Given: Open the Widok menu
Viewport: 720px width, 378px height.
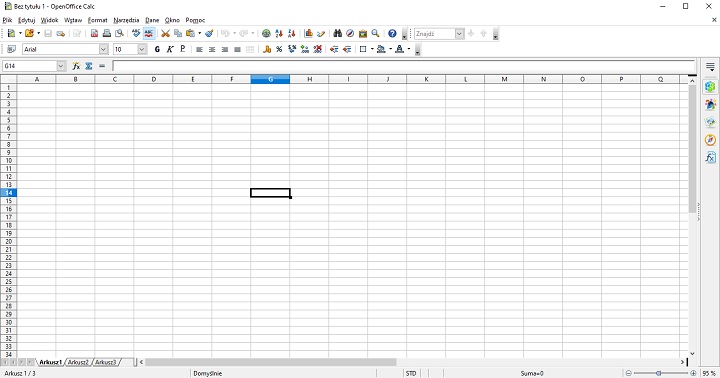Looking at the screenshot, I should [50, 20].
